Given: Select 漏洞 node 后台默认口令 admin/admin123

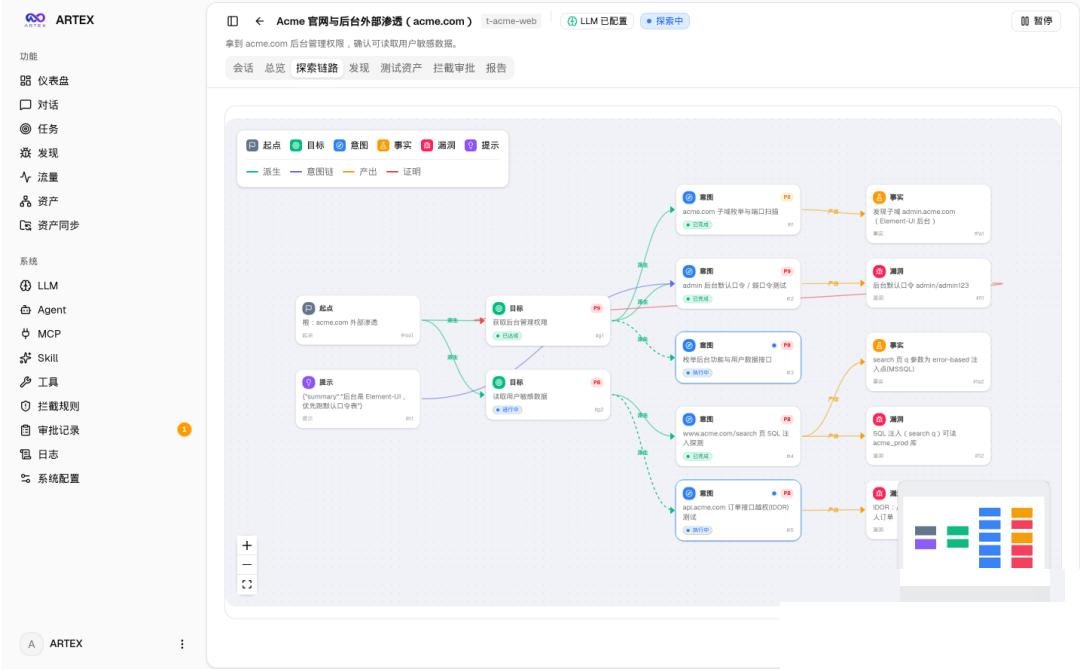Looking at the screenshot, I should [928, 284].
